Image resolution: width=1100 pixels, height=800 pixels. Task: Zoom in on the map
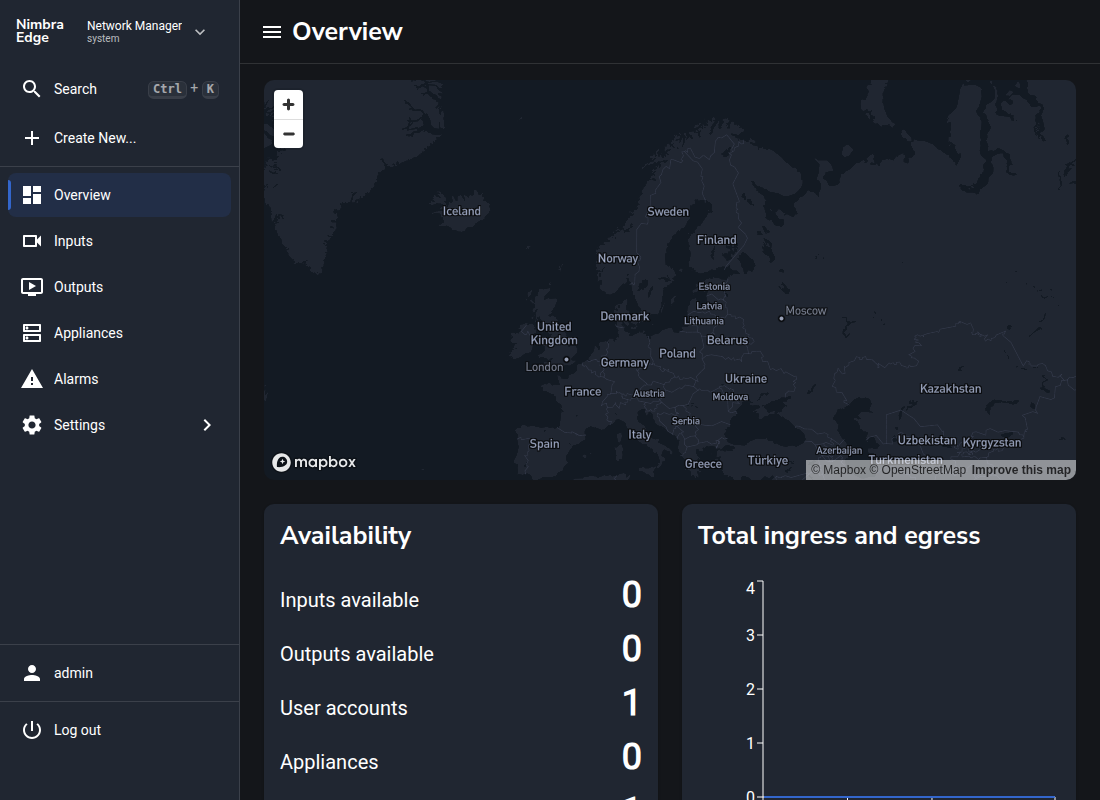pos(288,105)
